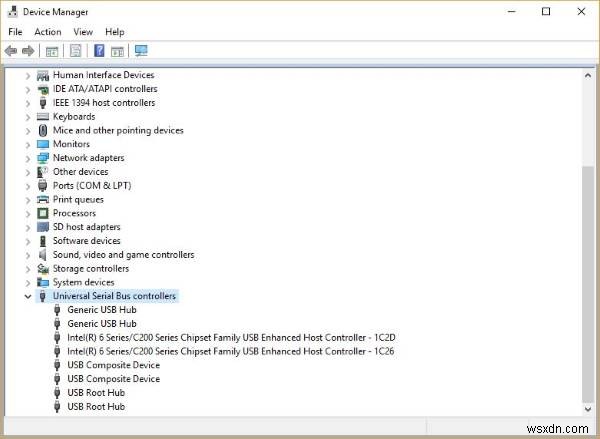Click the IEEE 1394 host controllers icon
Screen dimensions: 600x439
43,103
